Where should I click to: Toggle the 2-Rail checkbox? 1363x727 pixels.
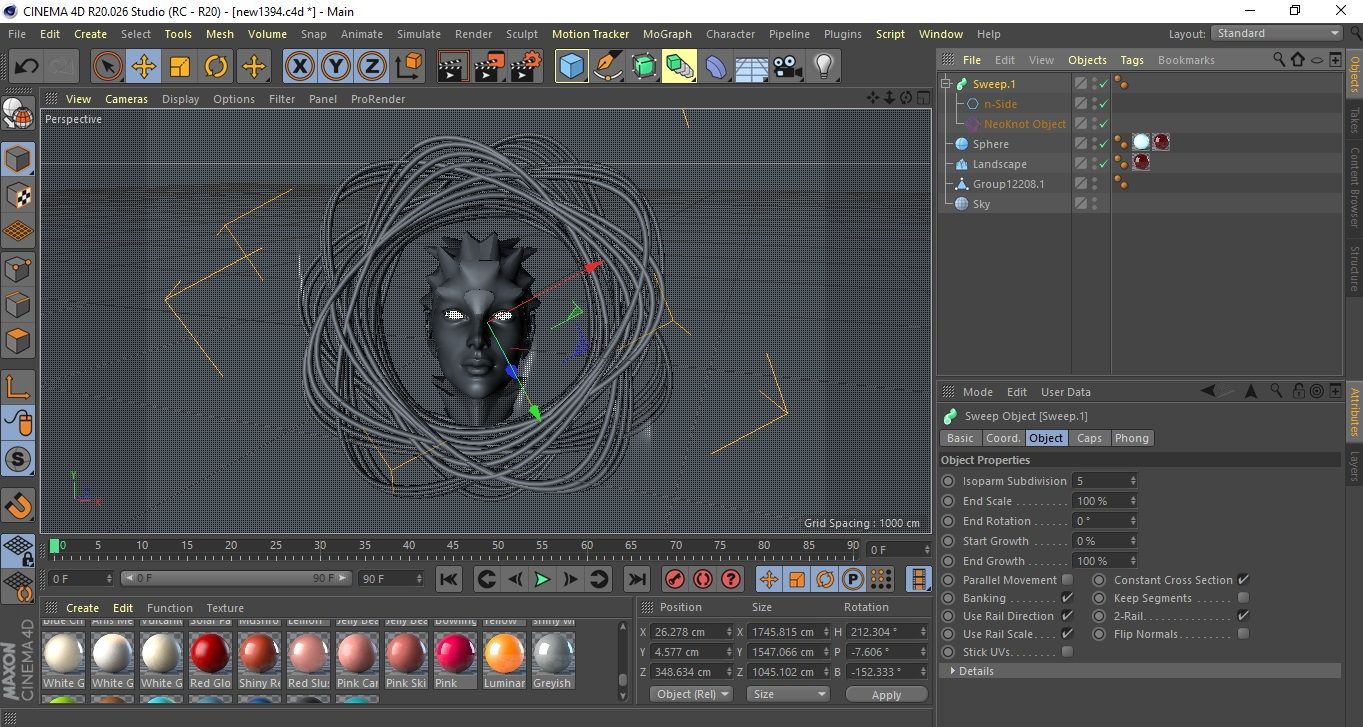click(x=1243, y=616)
